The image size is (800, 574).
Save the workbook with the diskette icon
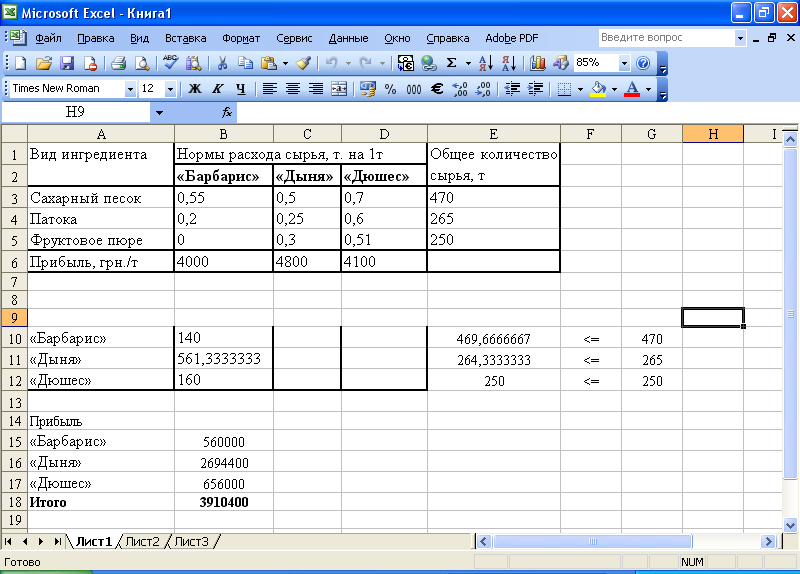(x=67, y=63)
